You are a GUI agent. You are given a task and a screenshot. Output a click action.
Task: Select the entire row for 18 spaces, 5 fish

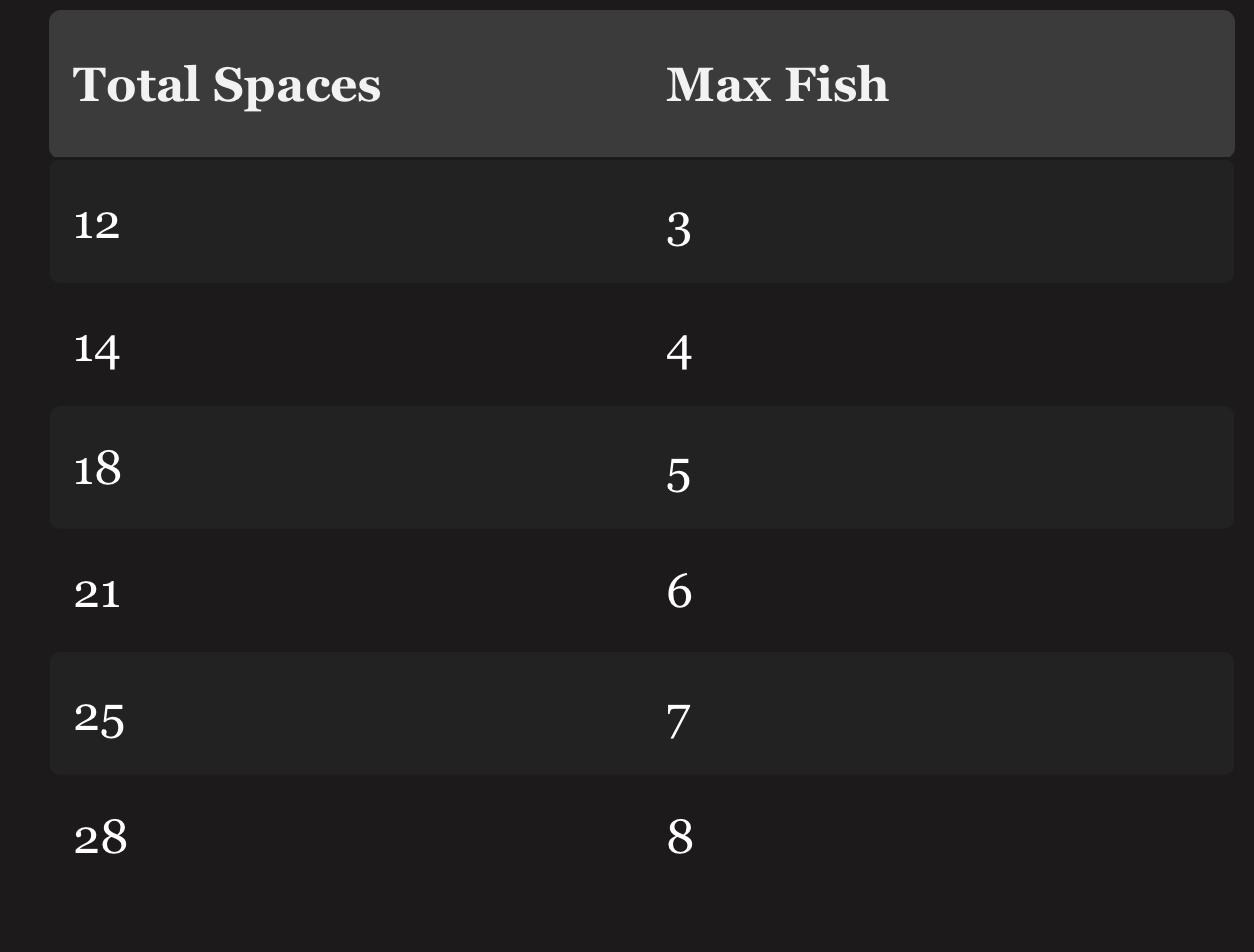(642, 467)
